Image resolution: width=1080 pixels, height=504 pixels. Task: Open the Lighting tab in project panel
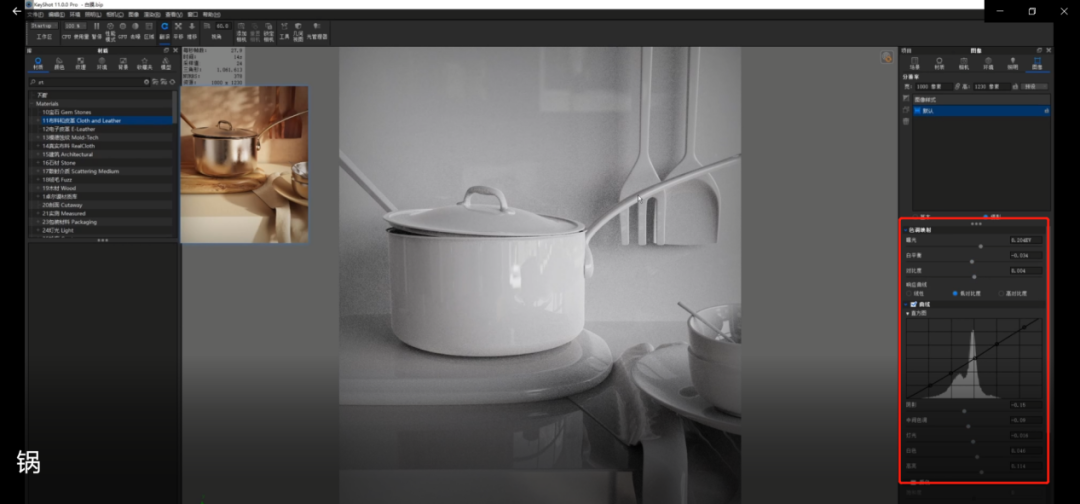coord(1012,63)
